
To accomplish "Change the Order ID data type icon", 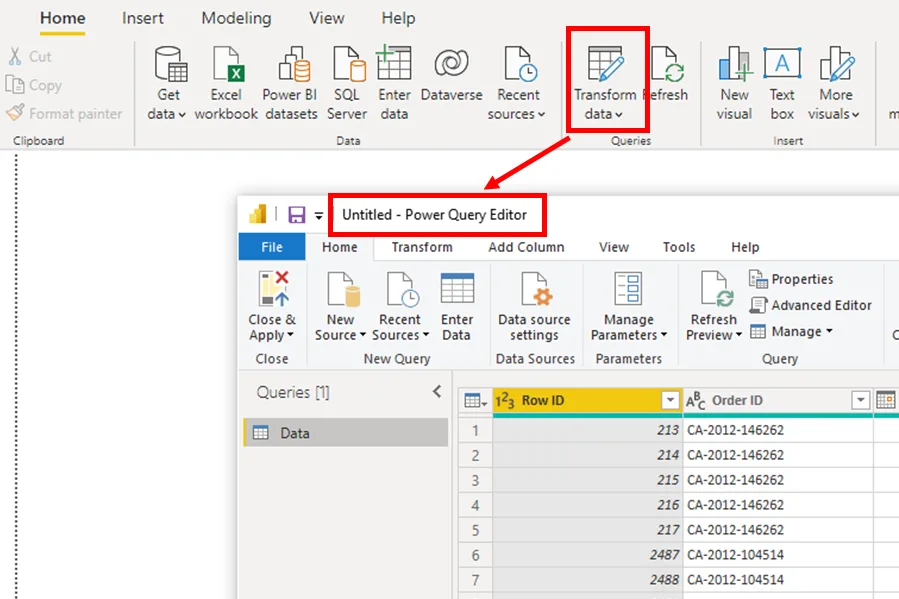I will 695,400.
